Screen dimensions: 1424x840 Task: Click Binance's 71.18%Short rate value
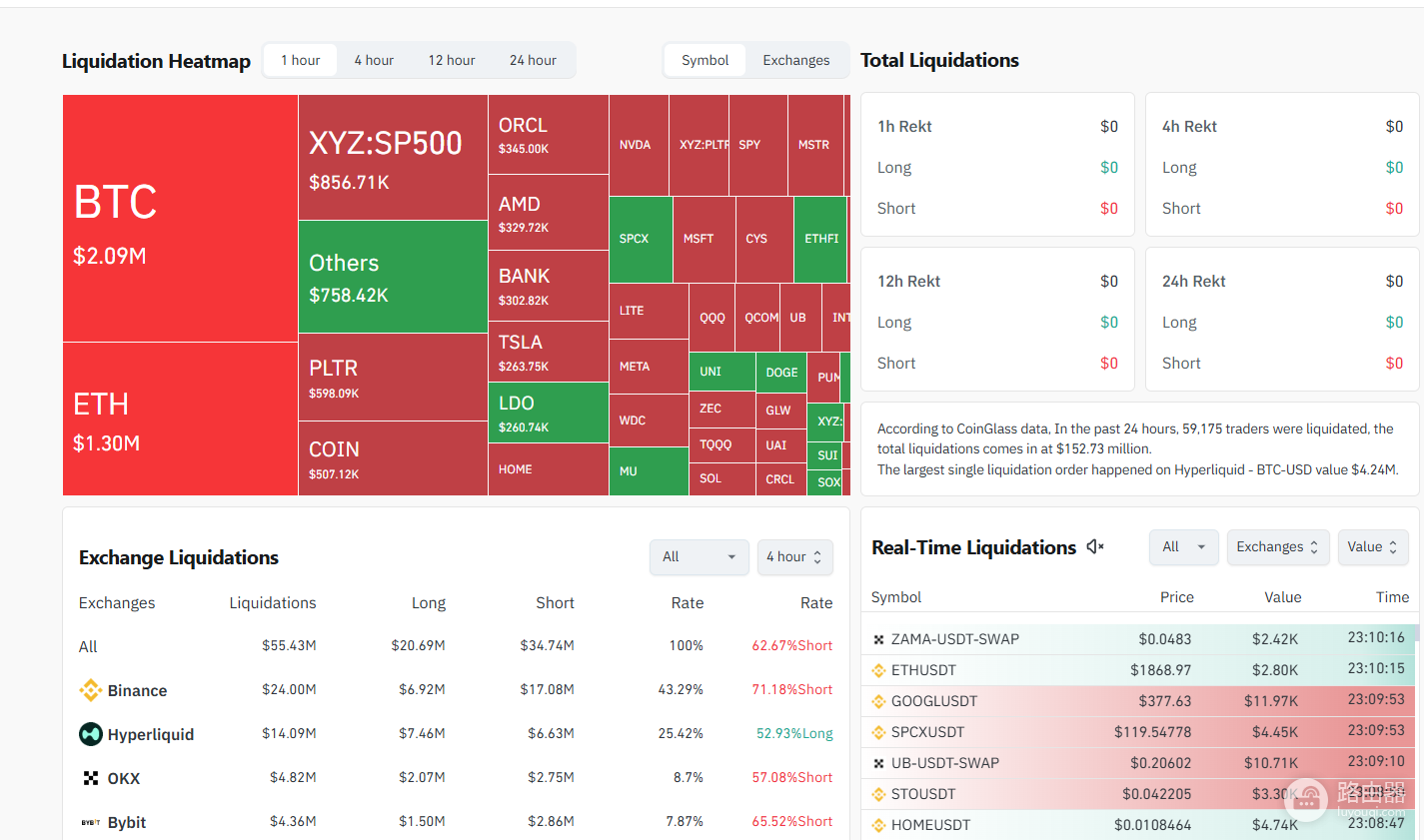point(792,690)
